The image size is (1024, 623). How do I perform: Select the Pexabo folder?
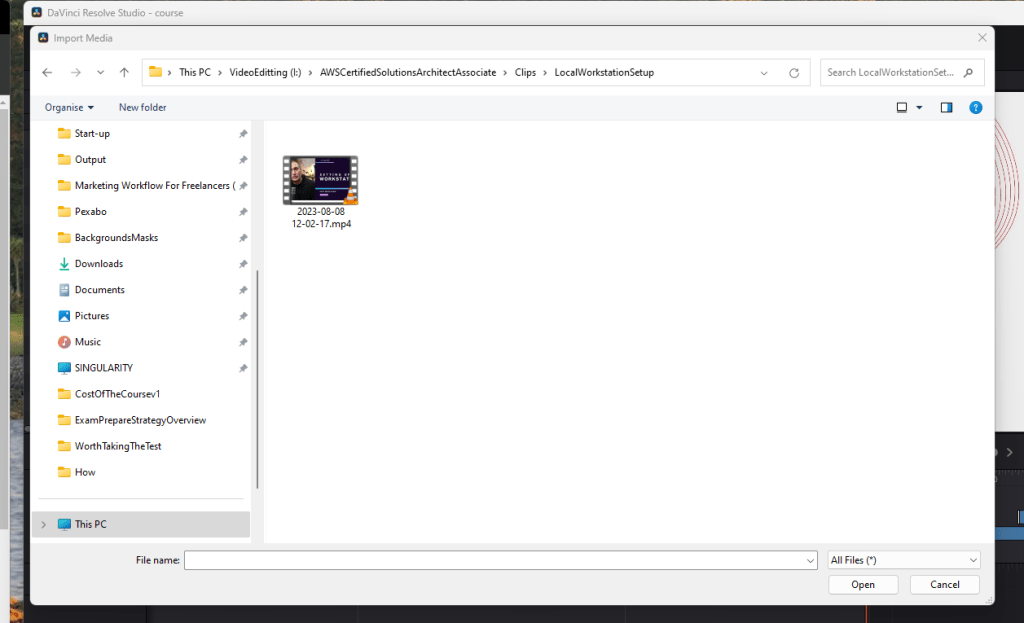90,212
